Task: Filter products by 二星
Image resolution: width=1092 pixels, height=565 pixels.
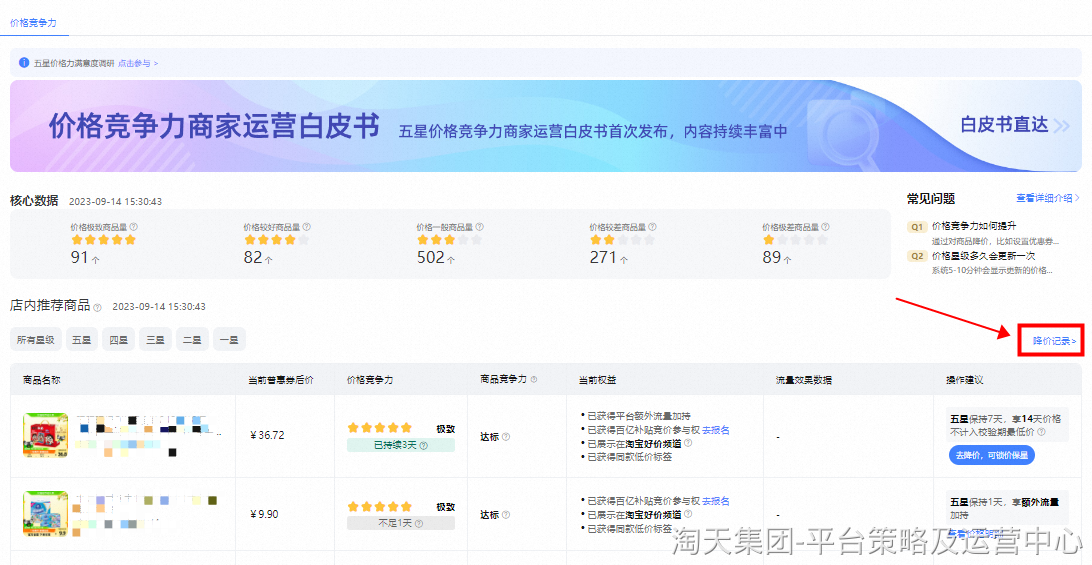Action: click(192, 340)
